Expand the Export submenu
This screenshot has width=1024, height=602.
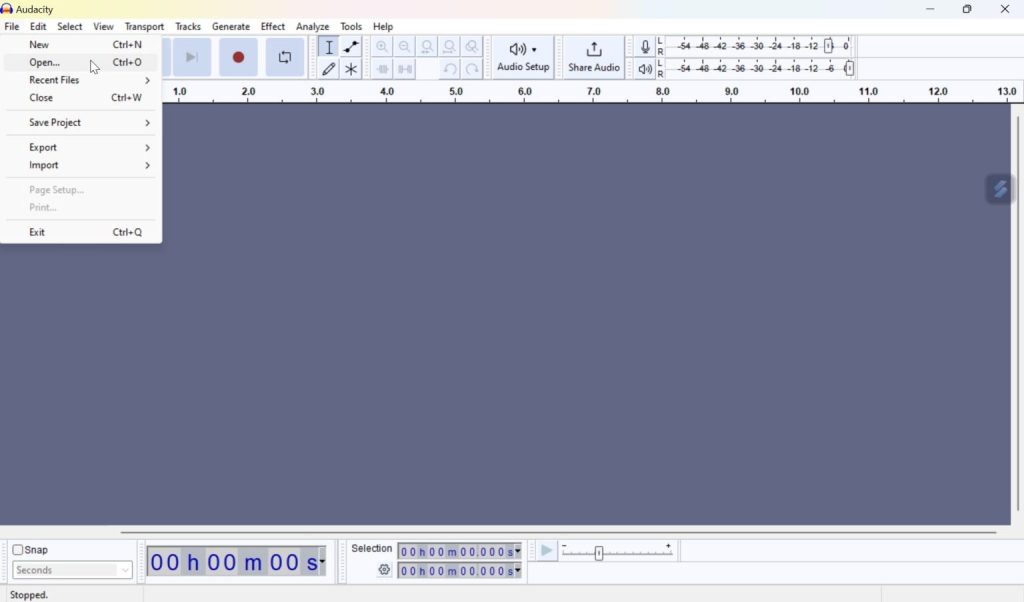42,147
